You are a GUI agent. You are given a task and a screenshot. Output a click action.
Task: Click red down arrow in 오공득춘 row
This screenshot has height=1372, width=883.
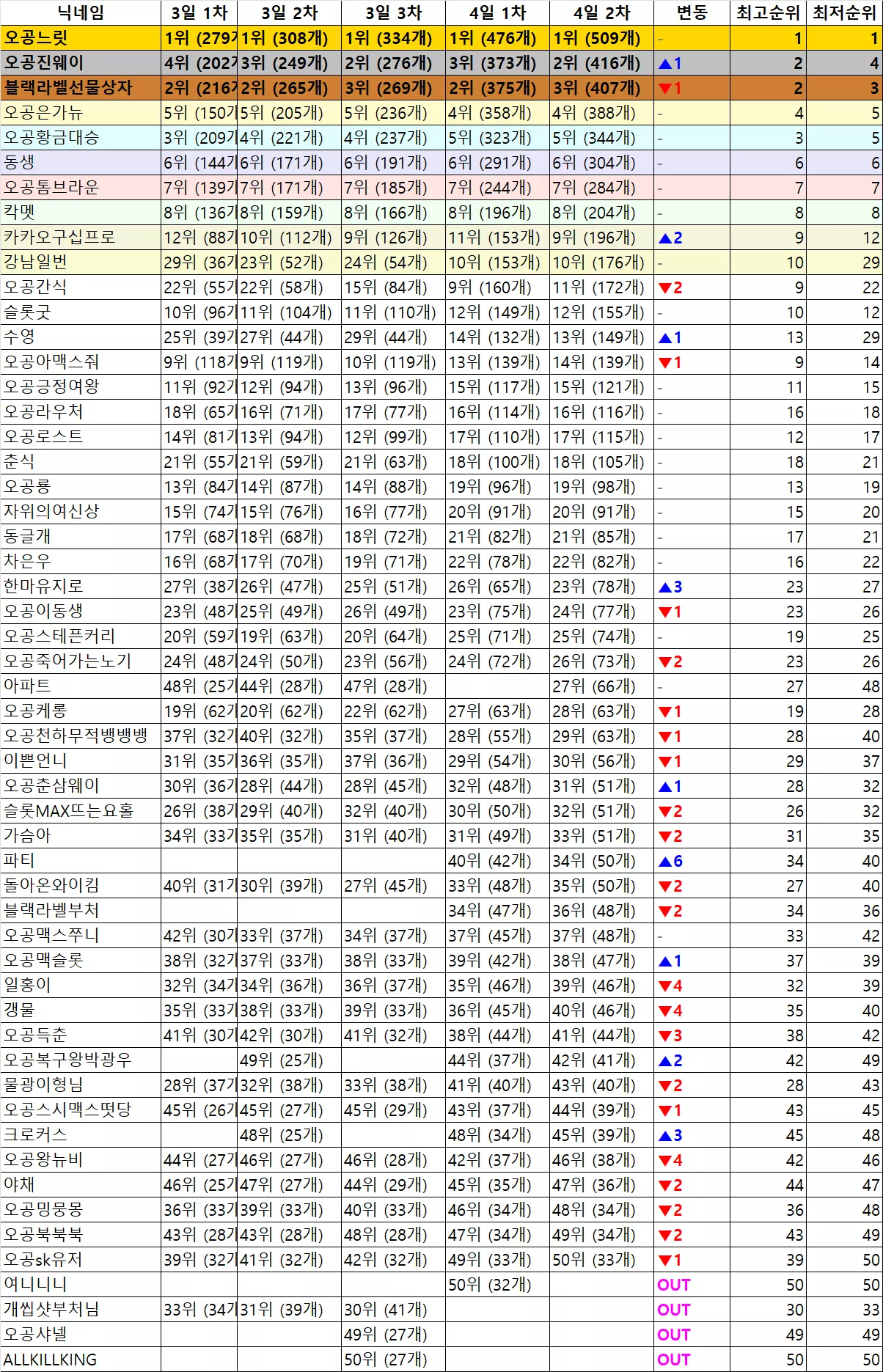pos(665,1035)
